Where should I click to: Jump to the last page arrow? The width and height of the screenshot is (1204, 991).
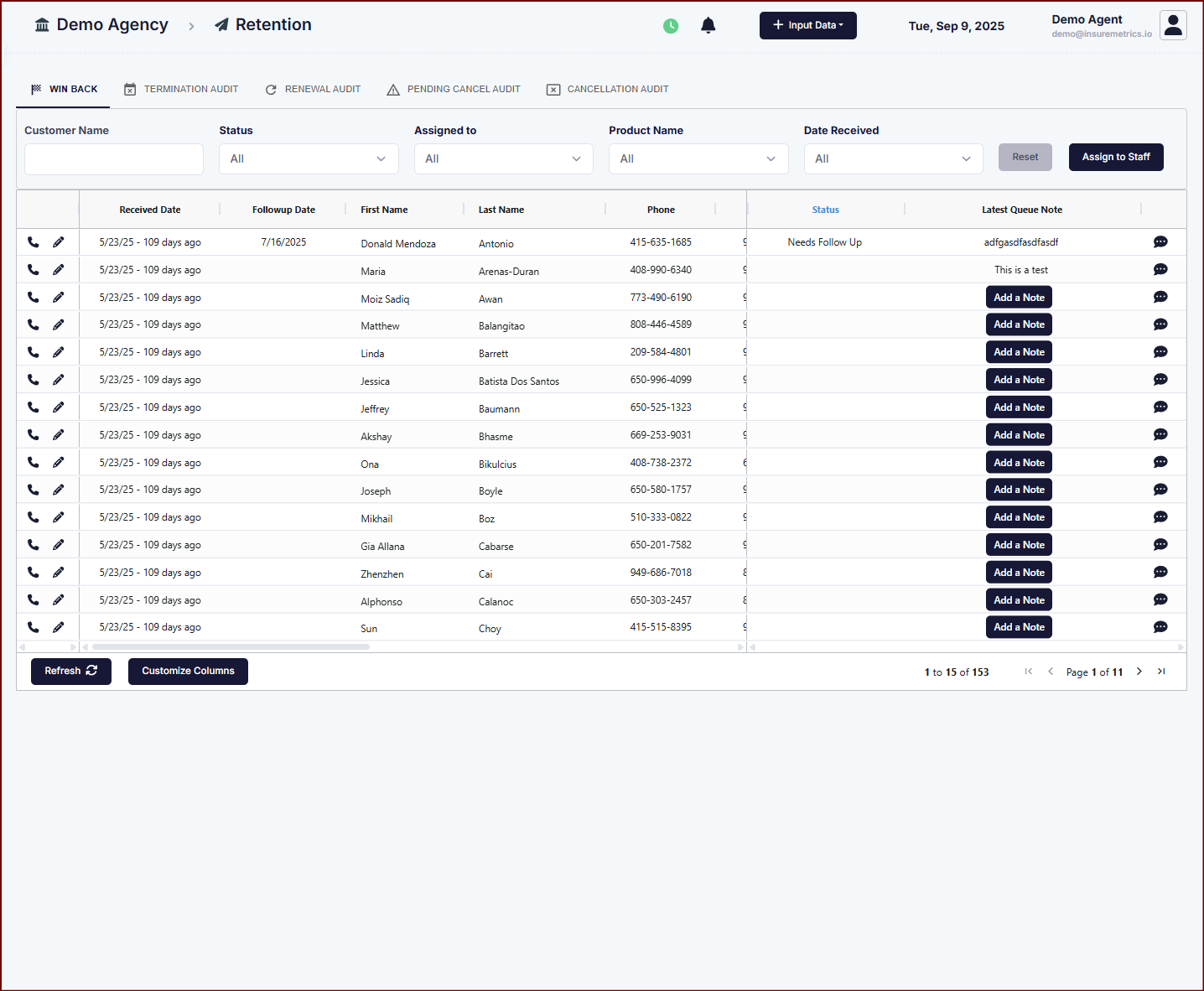click(x=1161, y=672)
